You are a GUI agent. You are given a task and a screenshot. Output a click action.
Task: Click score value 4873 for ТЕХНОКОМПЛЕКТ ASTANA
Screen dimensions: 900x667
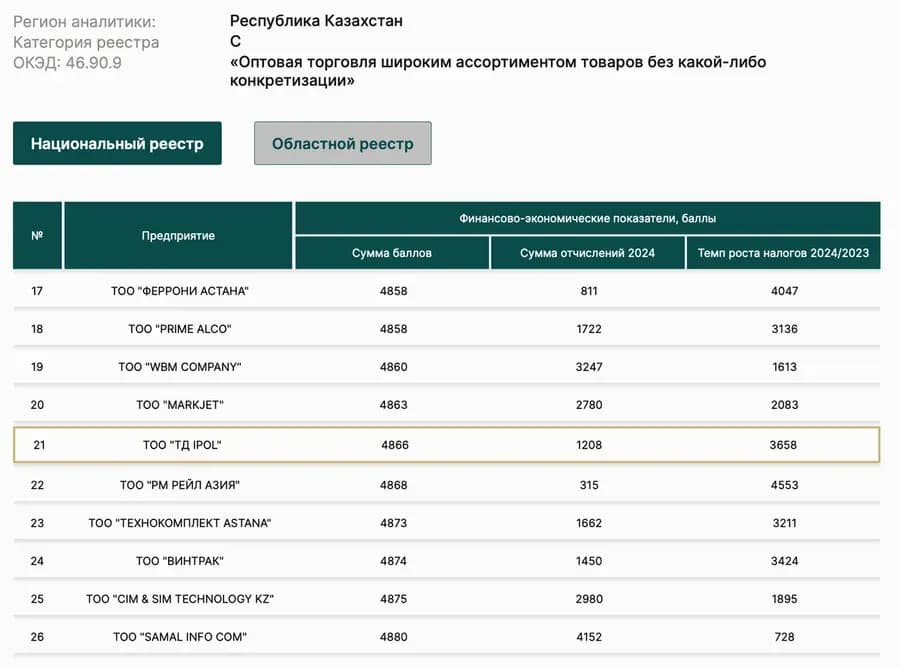tap(394, 523)
